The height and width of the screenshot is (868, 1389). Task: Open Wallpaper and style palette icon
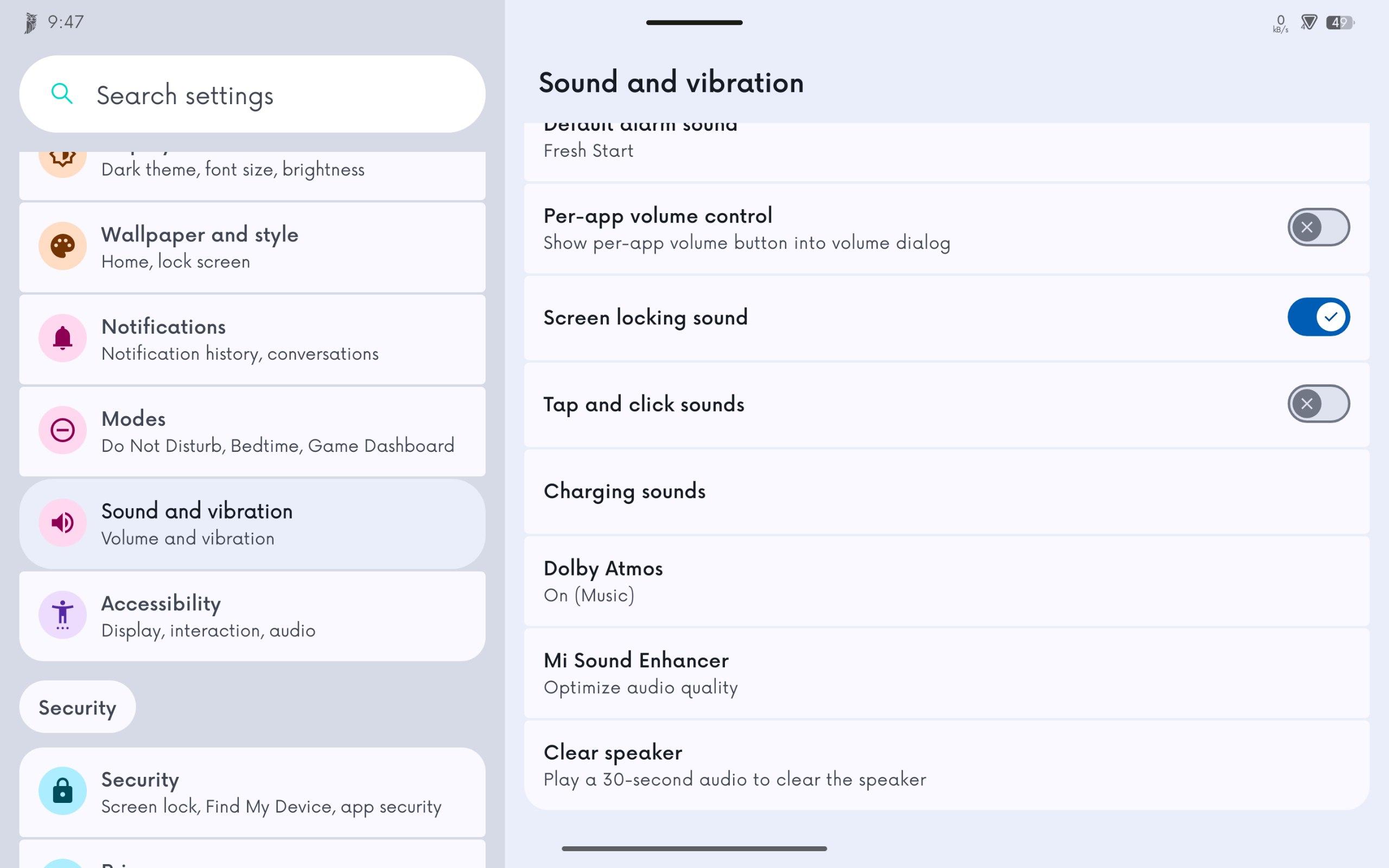pyautogui.click(x=62, y=246)
